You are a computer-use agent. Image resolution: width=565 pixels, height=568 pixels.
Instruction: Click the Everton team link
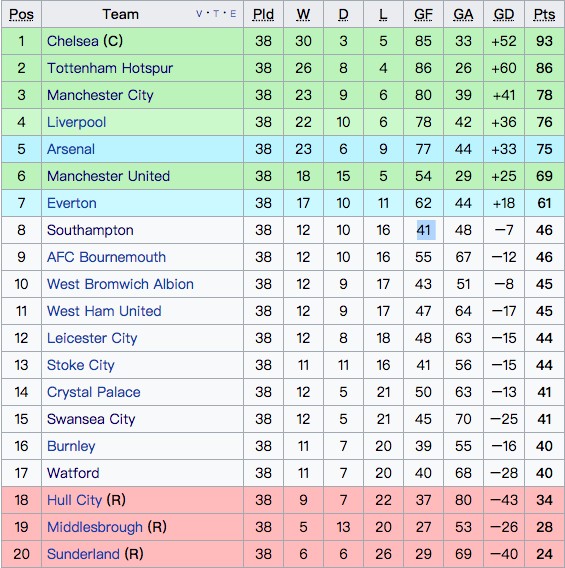click(72, 203)
